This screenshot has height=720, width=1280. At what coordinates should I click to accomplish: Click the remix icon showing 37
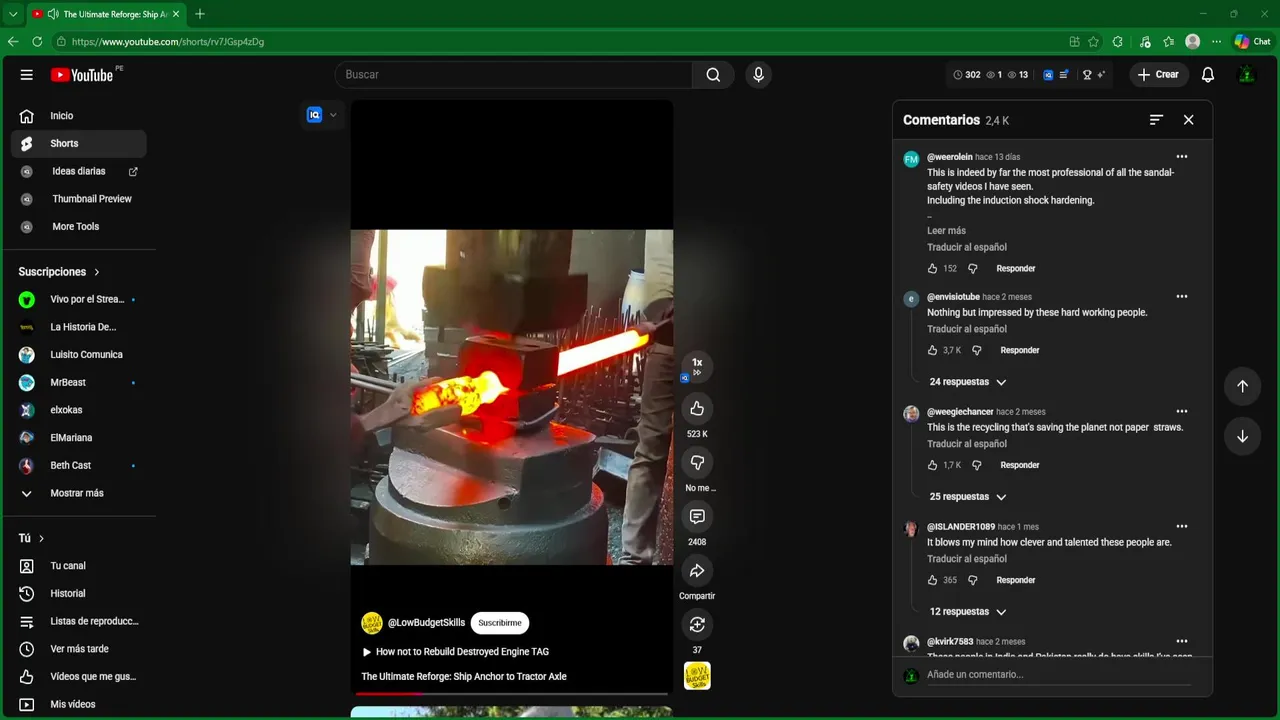point(697,625)
